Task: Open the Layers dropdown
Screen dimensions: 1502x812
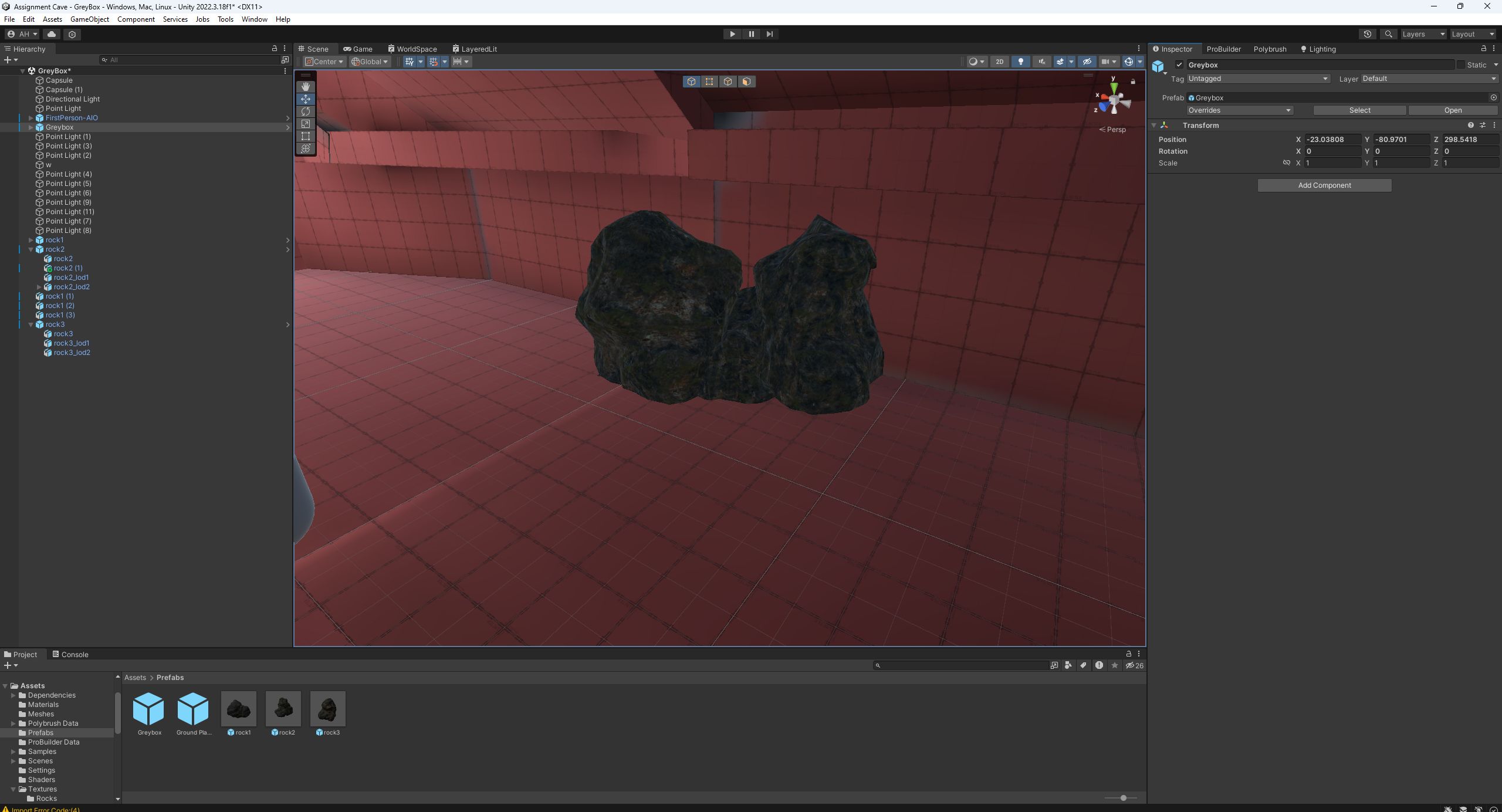Action: tap(1422, 33)
